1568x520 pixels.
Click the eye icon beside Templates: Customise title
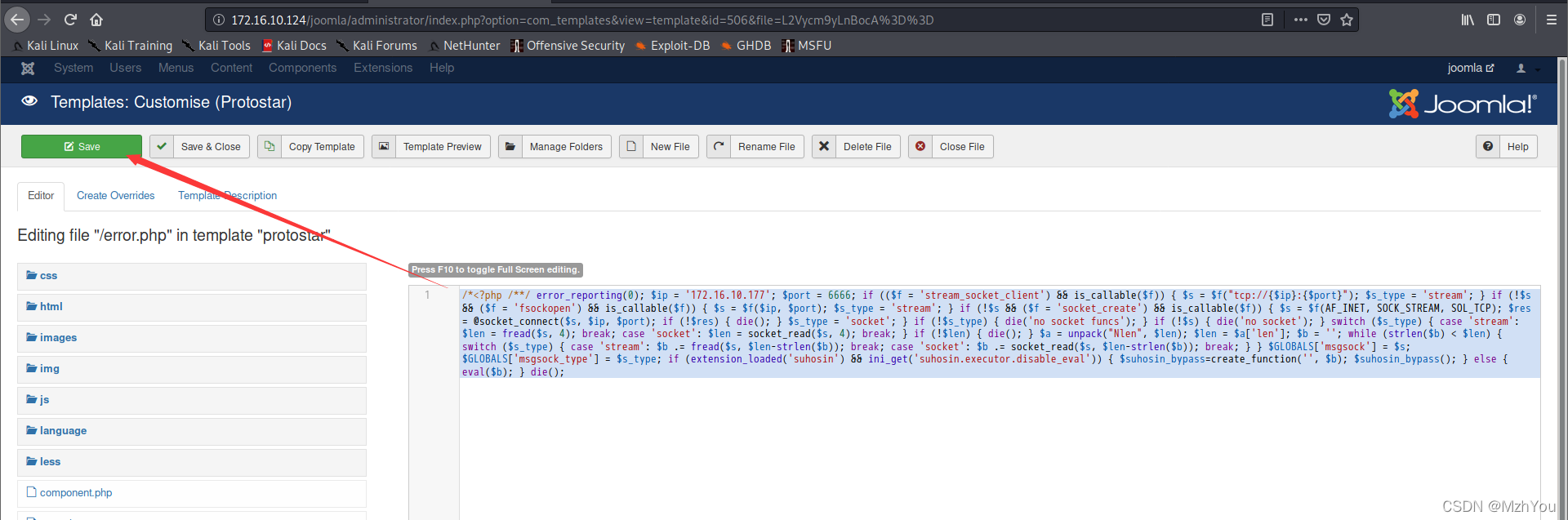(29, 101)
